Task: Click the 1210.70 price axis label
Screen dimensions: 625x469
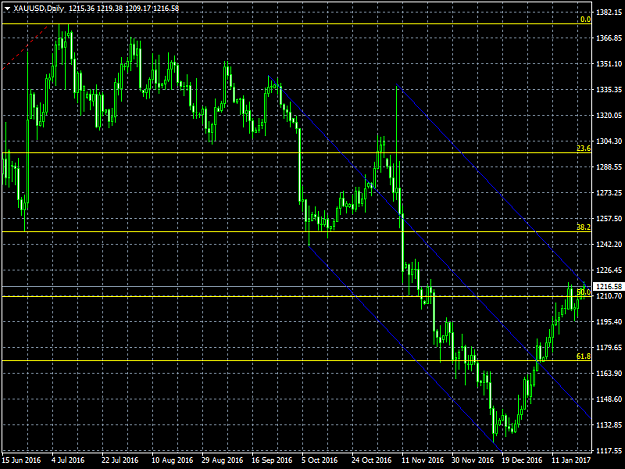Action: [609, 296]
